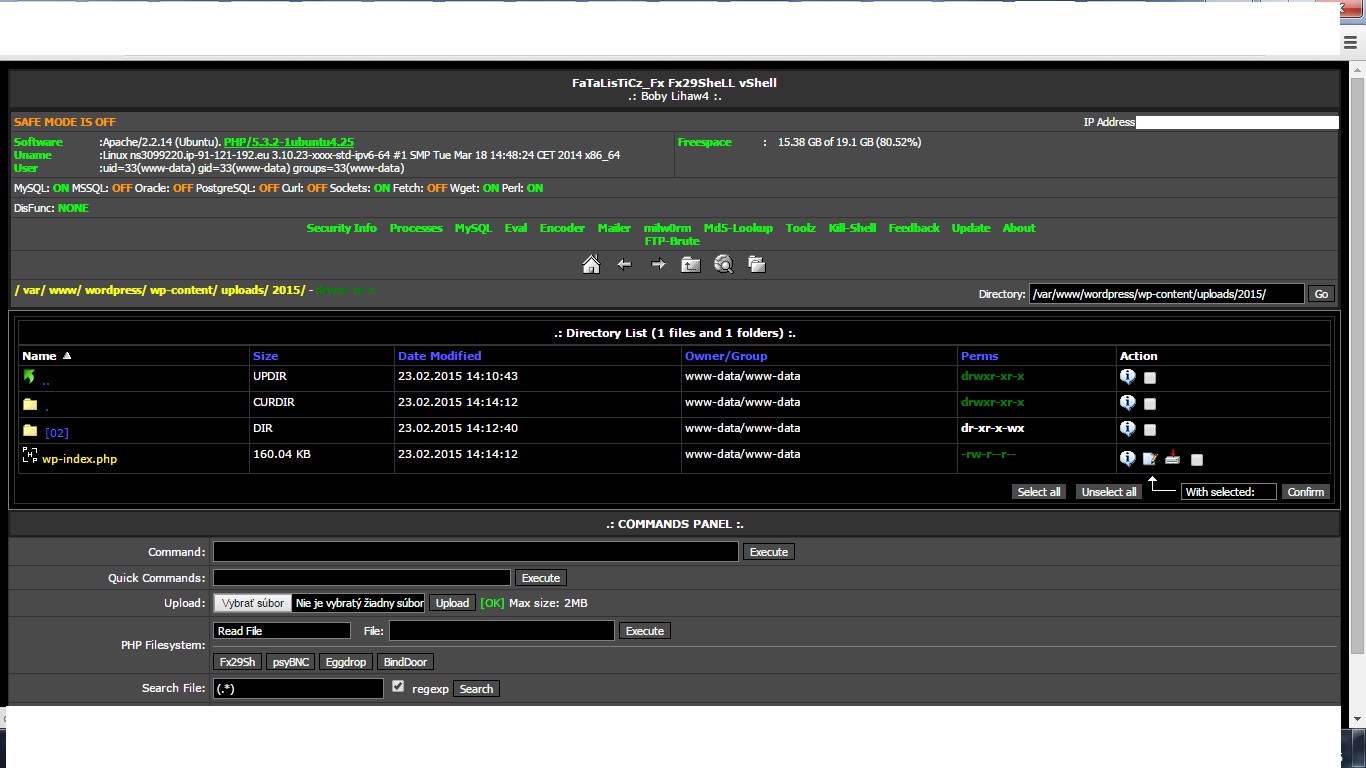This screenshot has height=768, width=1366.
Task: Open the Quick Commands dropdown list
Action: (x=362, y=578)
